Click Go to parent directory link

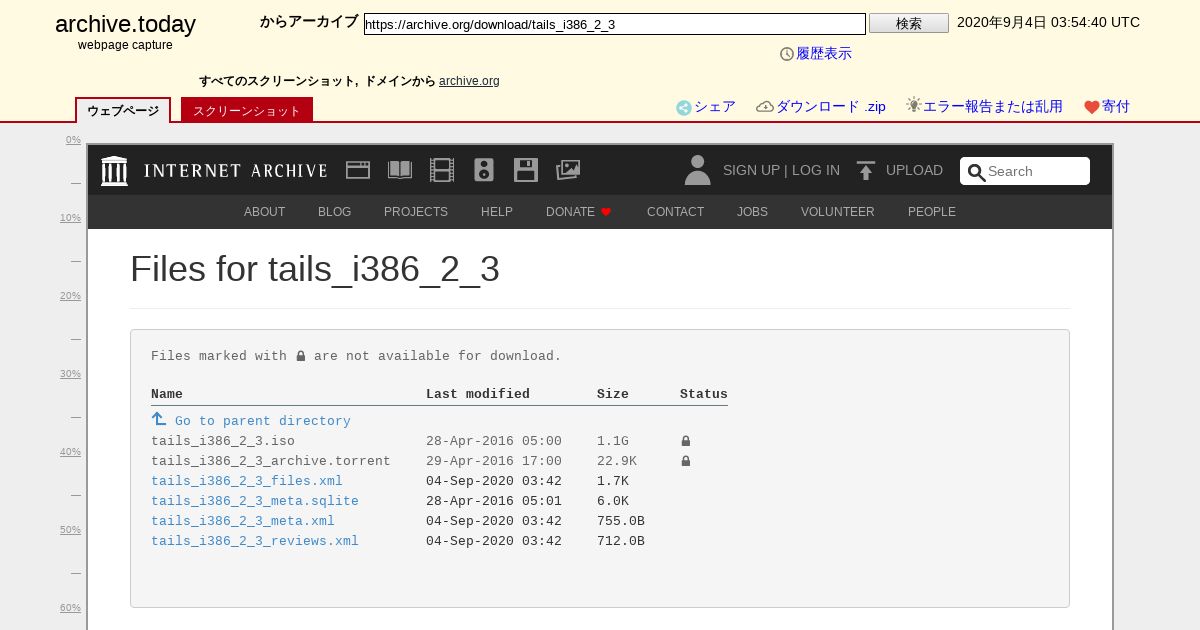pyautogui.click(x=263, y=421)
